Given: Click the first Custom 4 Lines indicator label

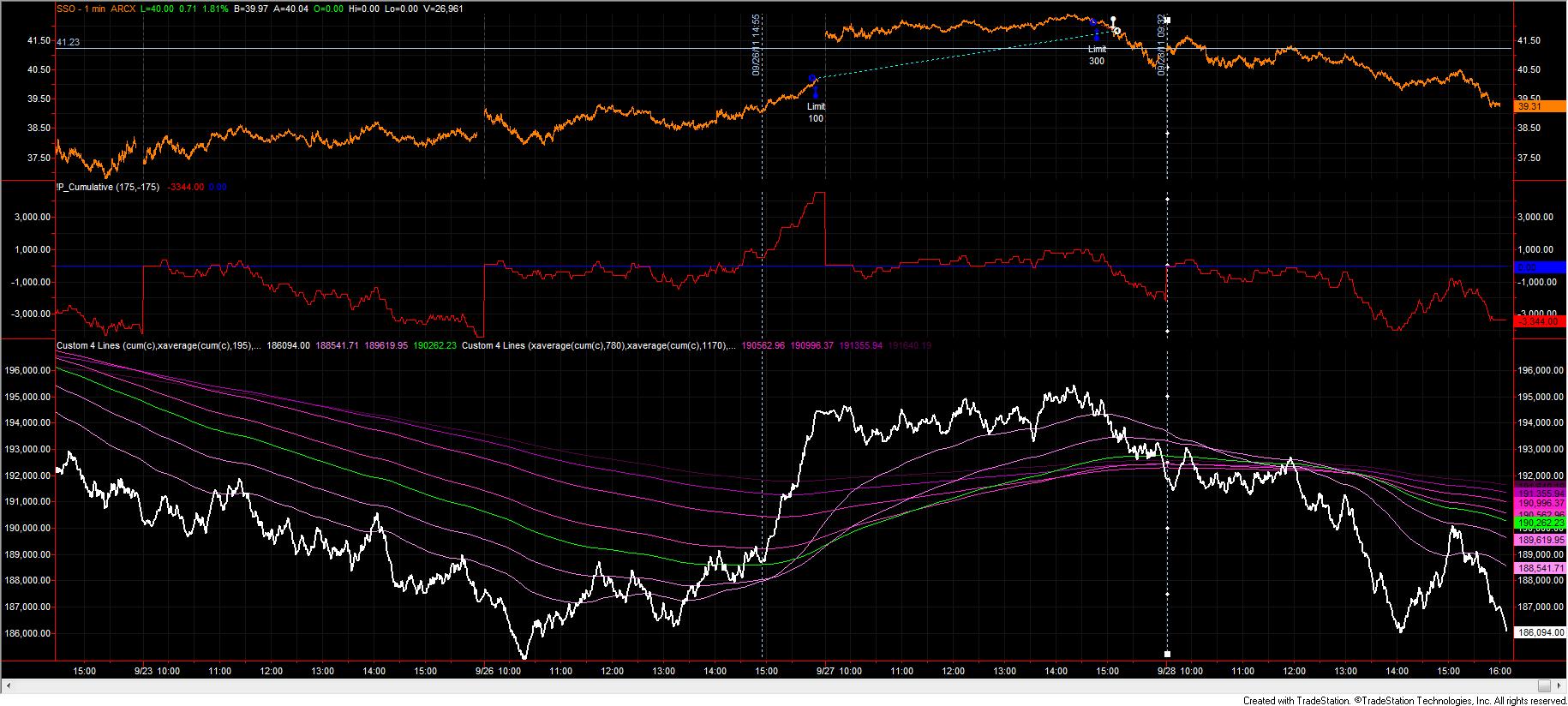Looking at the screenshot, I should pyautogui.click(x=158, y=346).
